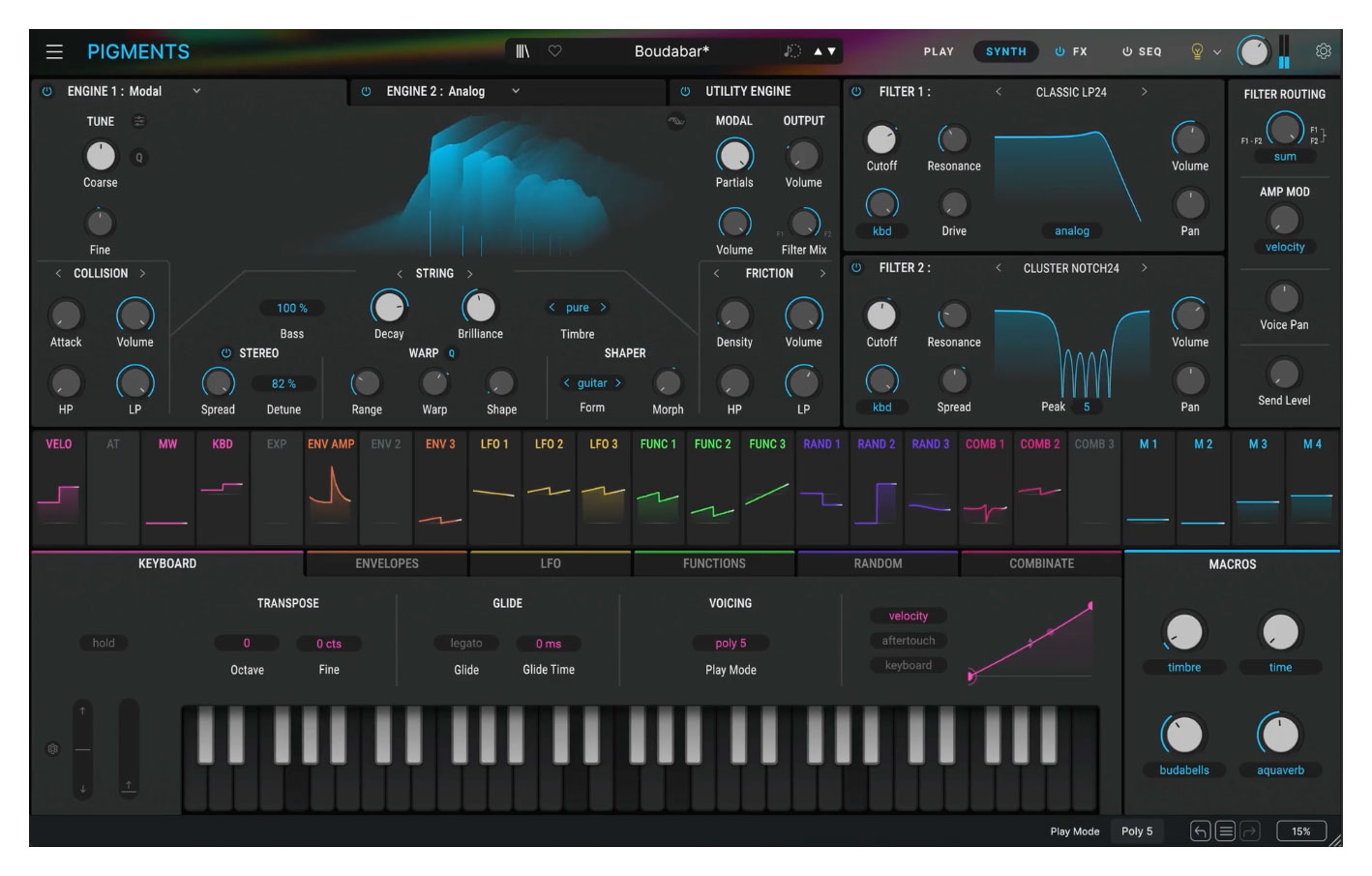
Task: Click the randomizer dice icon next to preset name
Action: pos(792,51)
